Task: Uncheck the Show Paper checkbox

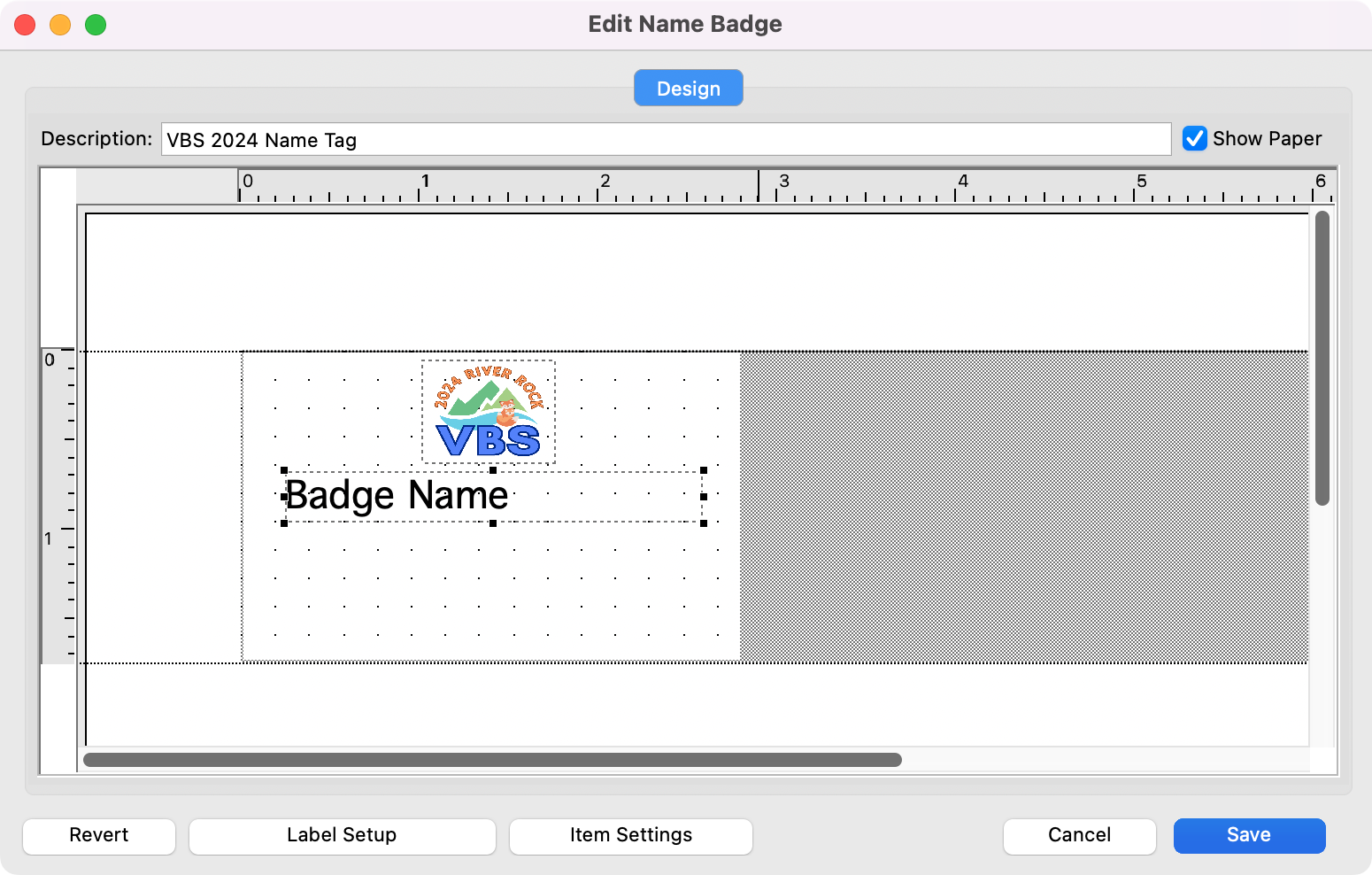Action: pos(1195,139)
